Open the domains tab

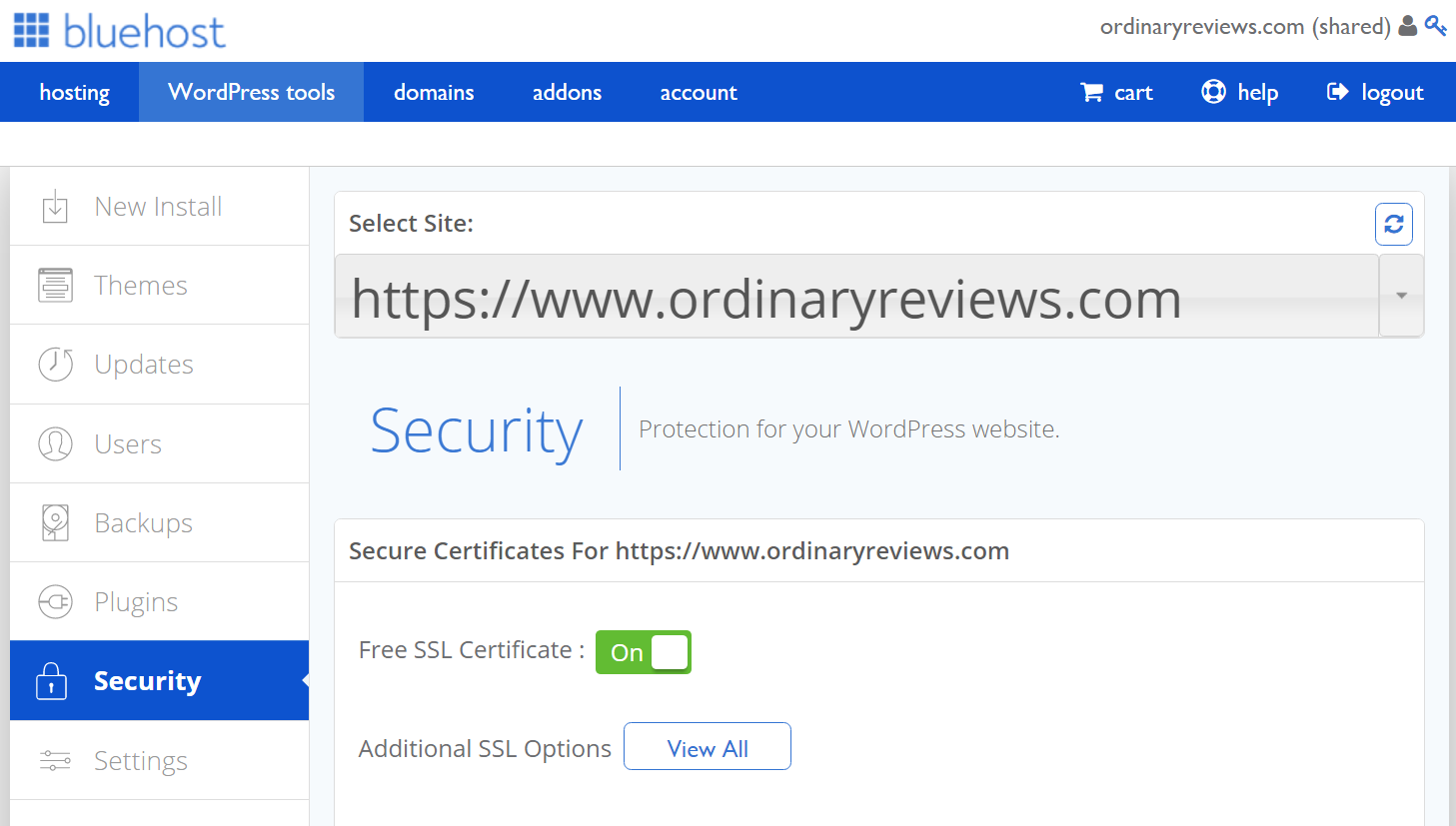[x=434, y=92]
